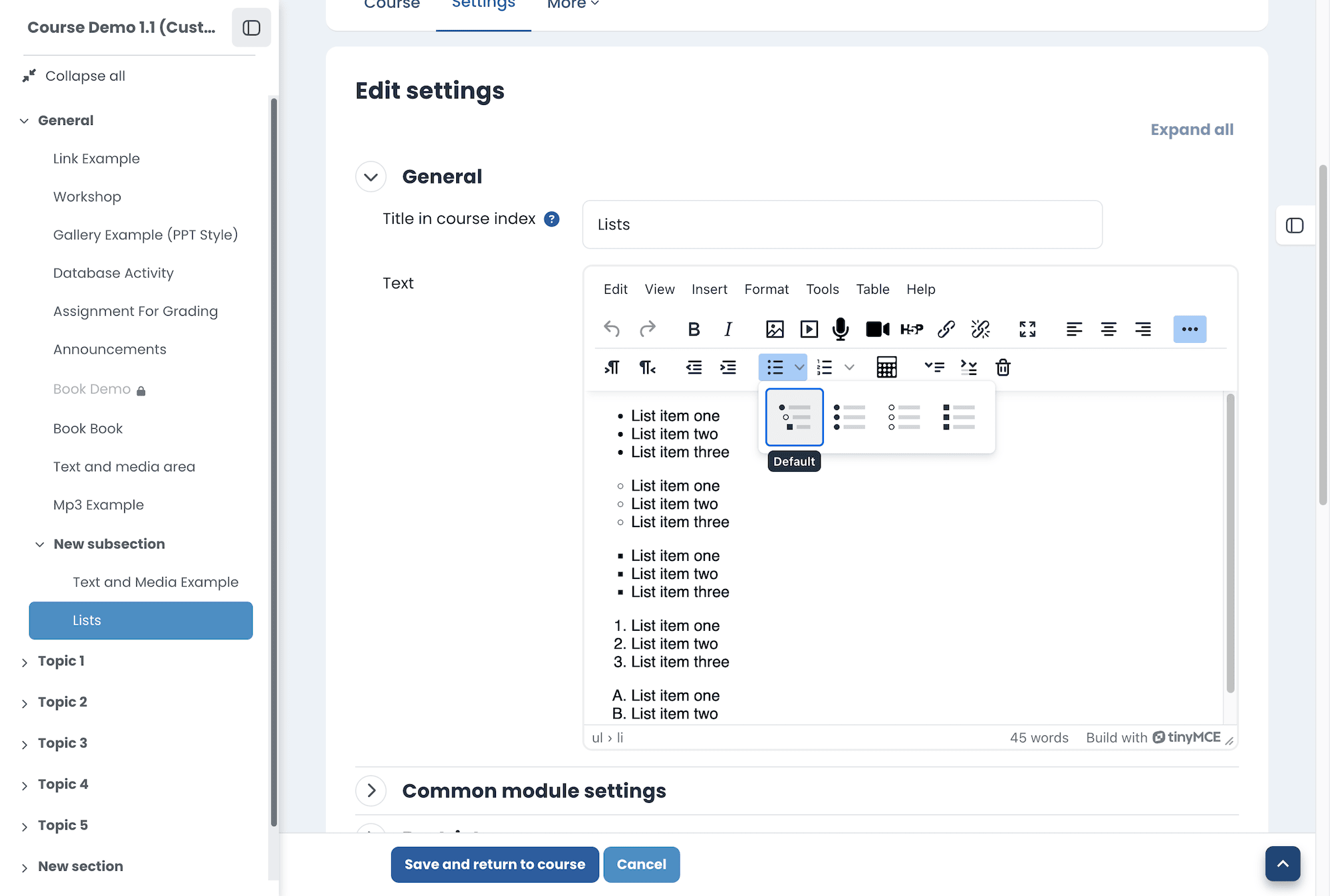Screen dimensions: 1330x896
Task: Set right-to-left text direction
Action: (x=647, y=367)
